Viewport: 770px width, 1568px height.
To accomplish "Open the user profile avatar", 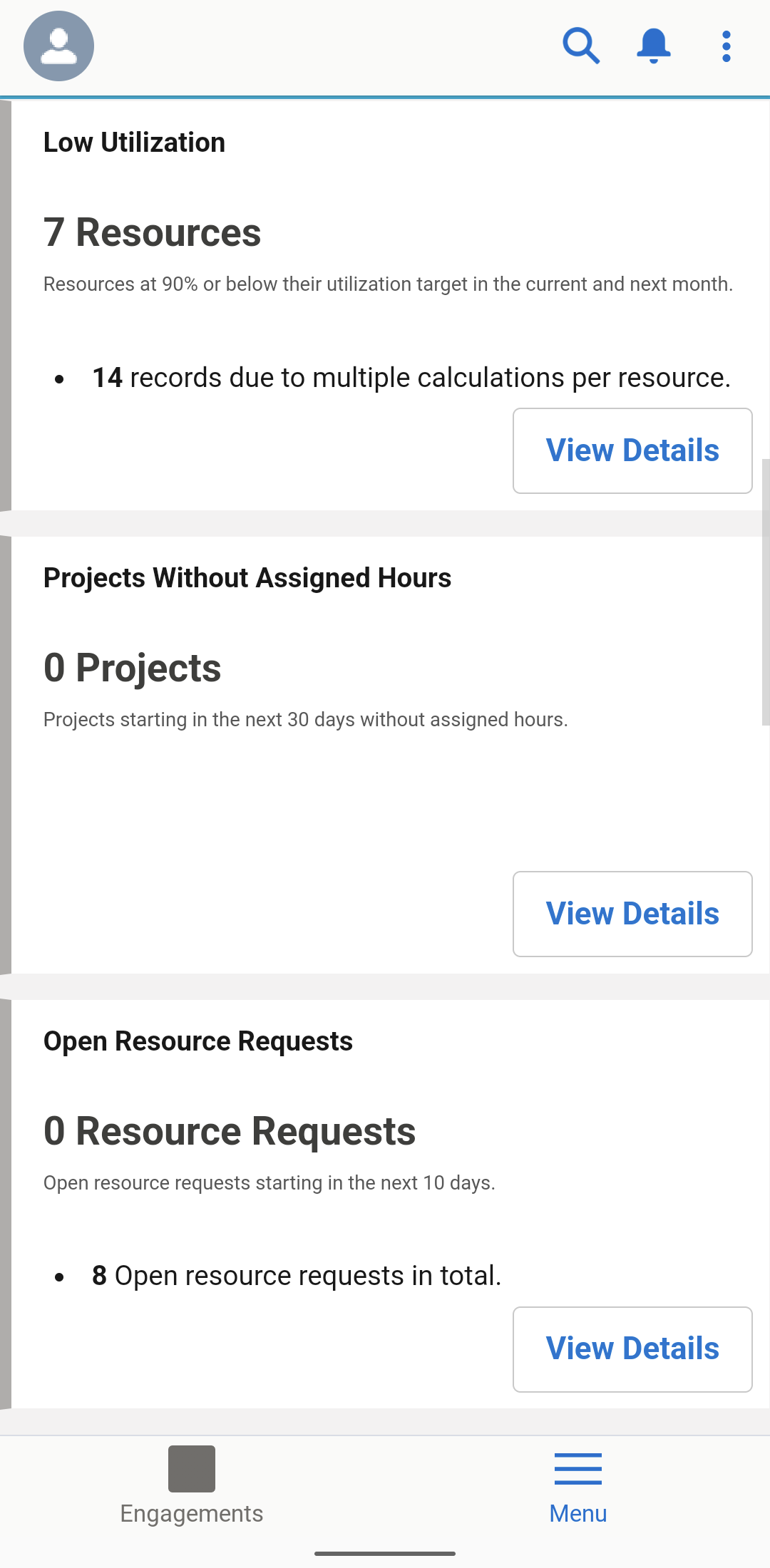I will [58, 46].
